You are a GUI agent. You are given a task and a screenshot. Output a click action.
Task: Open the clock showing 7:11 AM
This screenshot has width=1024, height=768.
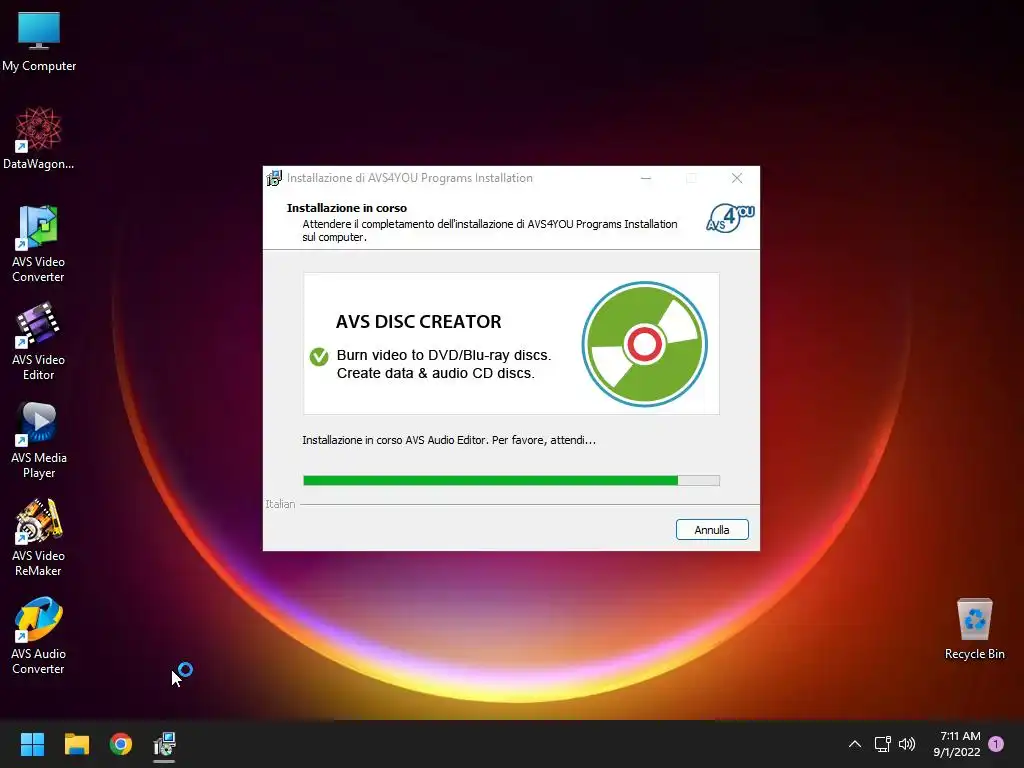coord(957,744)
